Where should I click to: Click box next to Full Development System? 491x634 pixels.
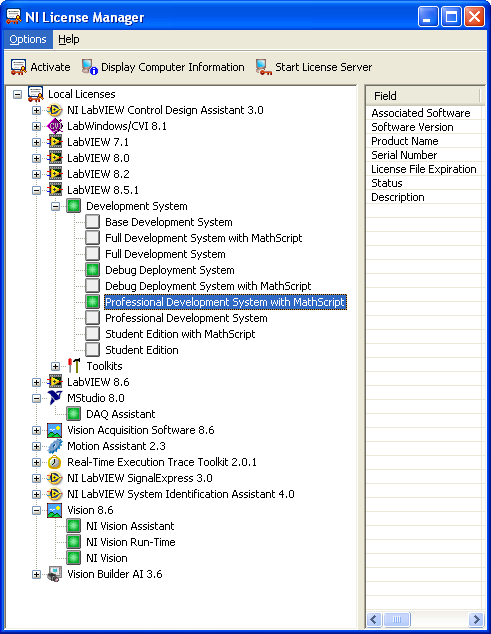point(93,254)
